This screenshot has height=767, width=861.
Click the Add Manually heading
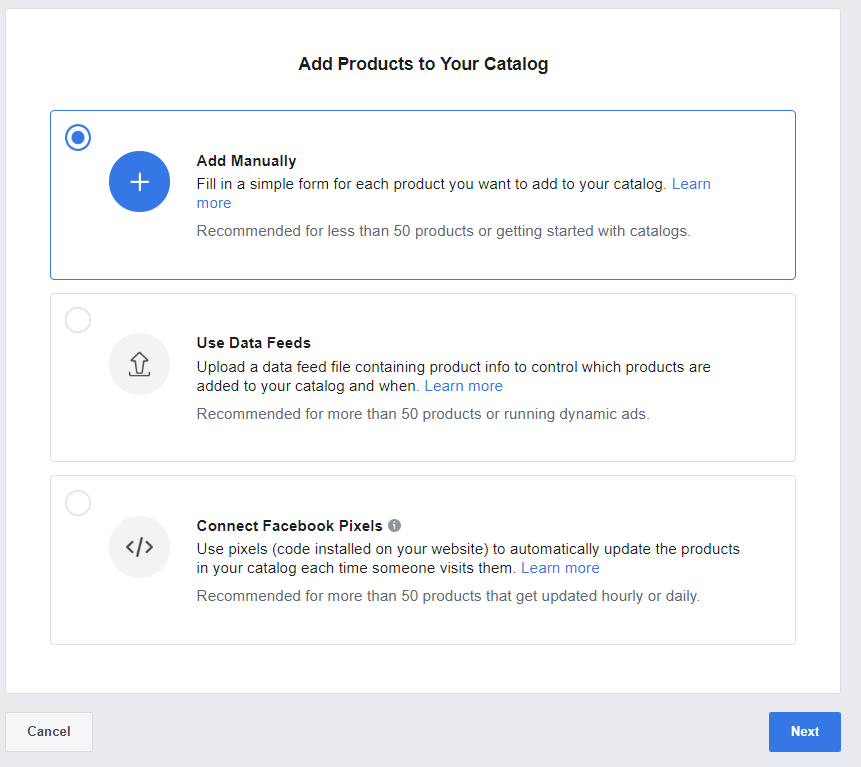coord(246,161)
